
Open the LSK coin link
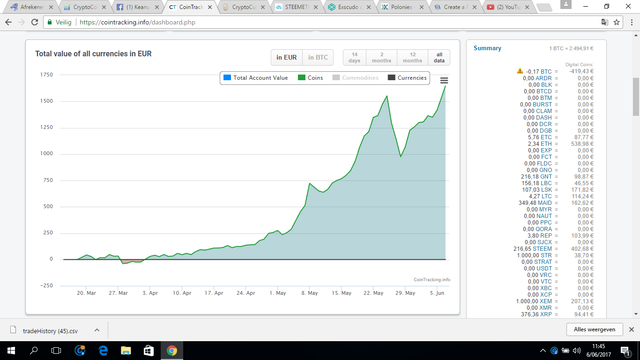(547, 190)
